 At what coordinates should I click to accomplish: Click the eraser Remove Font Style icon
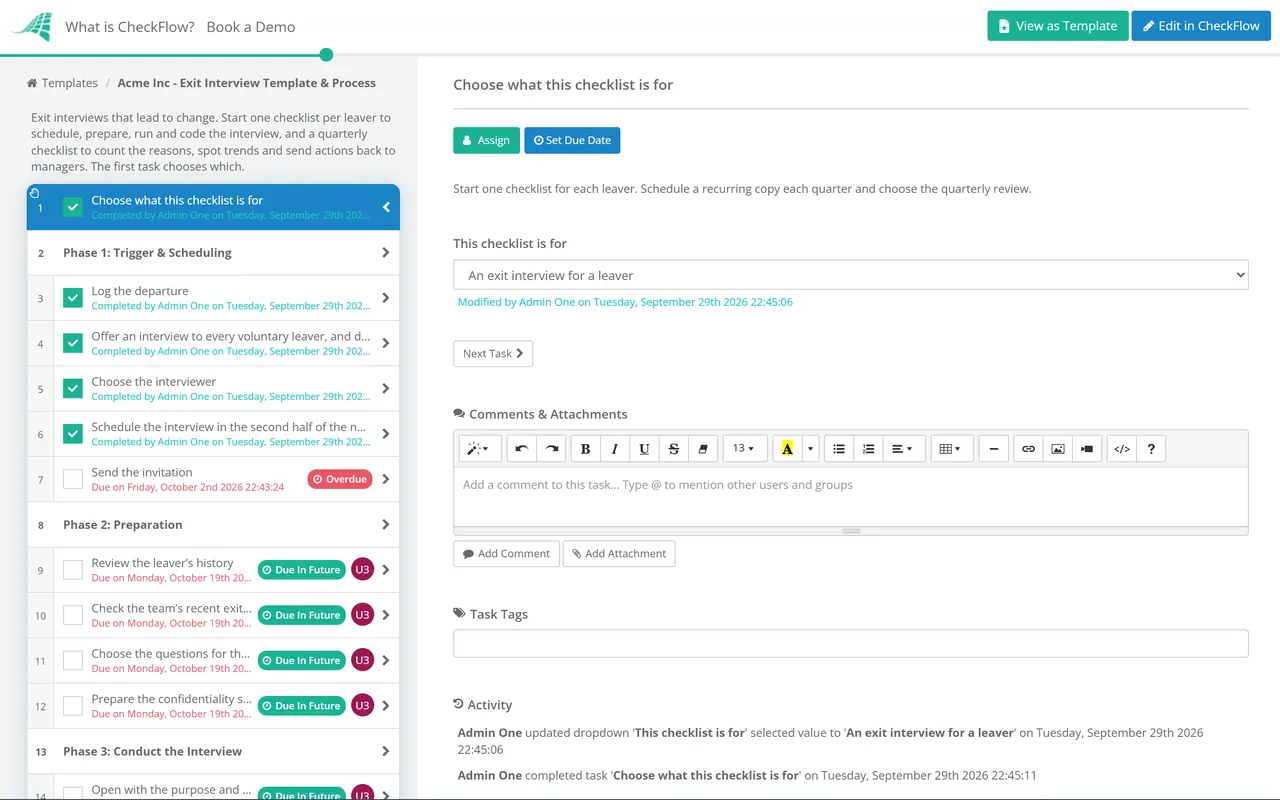click(702, 449)
